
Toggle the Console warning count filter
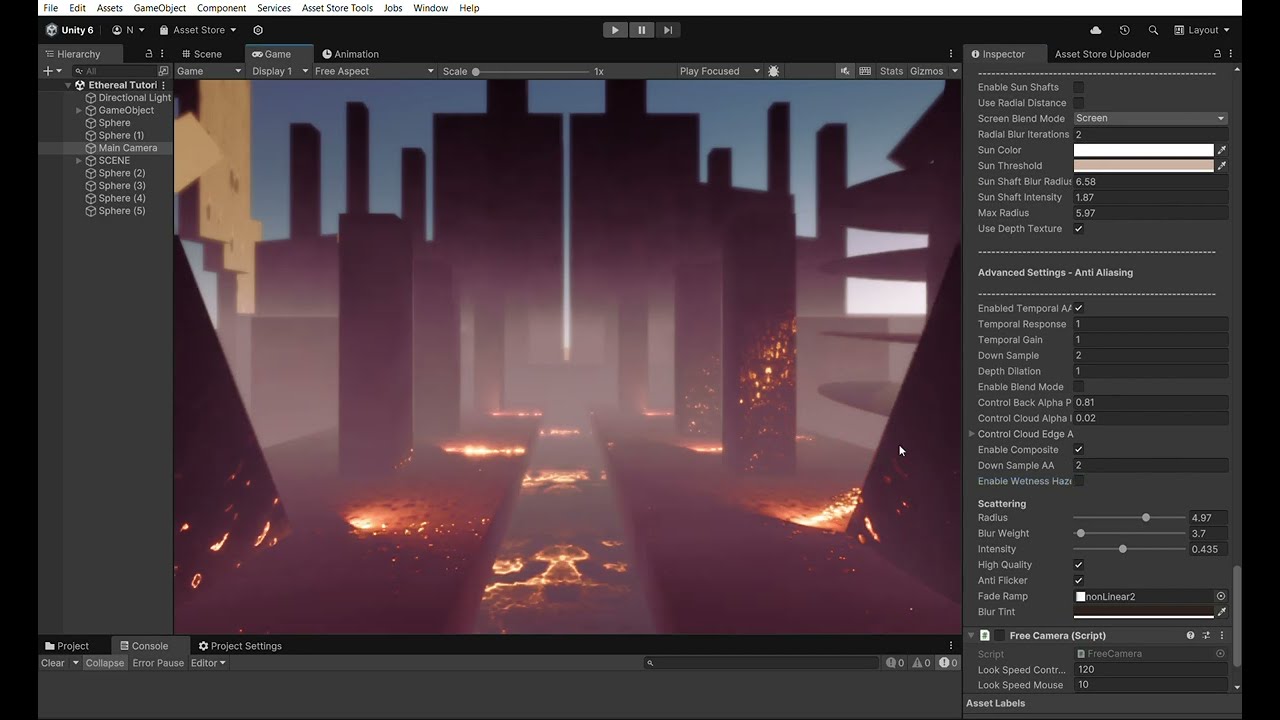tap(921, 663)
